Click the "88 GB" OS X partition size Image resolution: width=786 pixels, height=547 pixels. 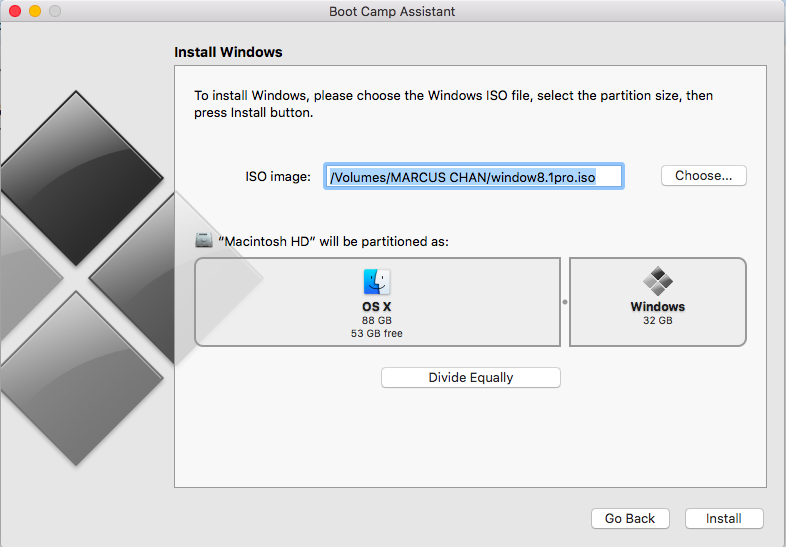point(376,320)
